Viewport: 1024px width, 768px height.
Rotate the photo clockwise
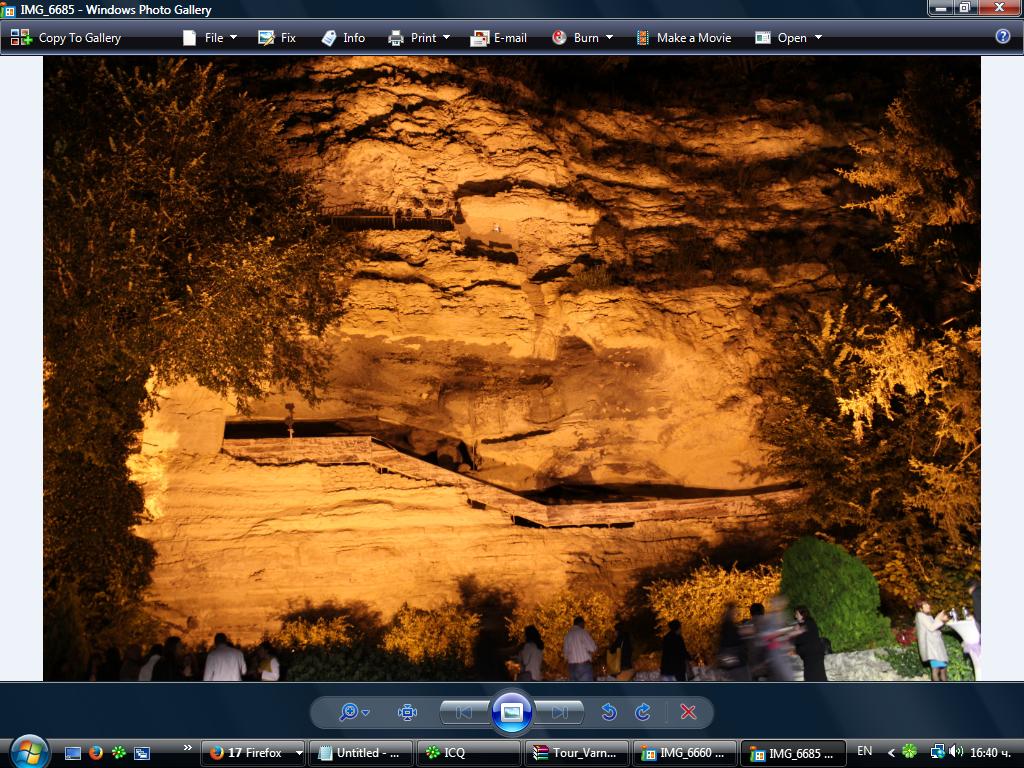click(643, 712)
